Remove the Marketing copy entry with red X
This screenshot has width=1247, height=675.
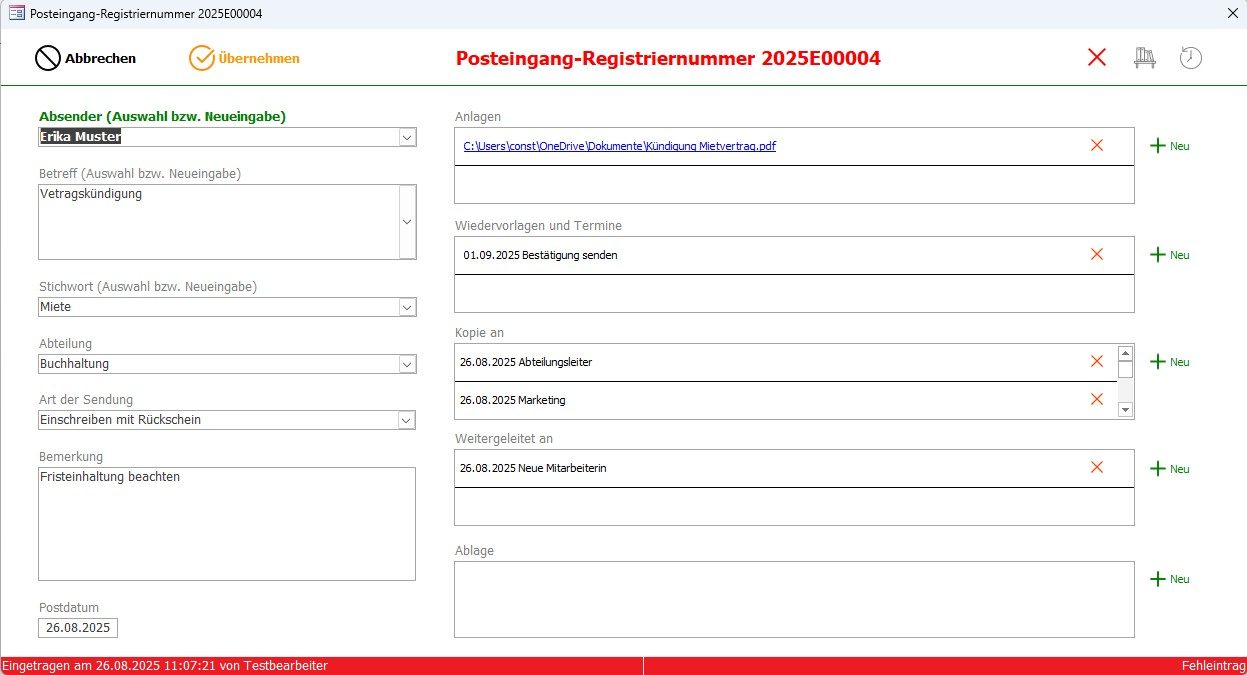1097,399
